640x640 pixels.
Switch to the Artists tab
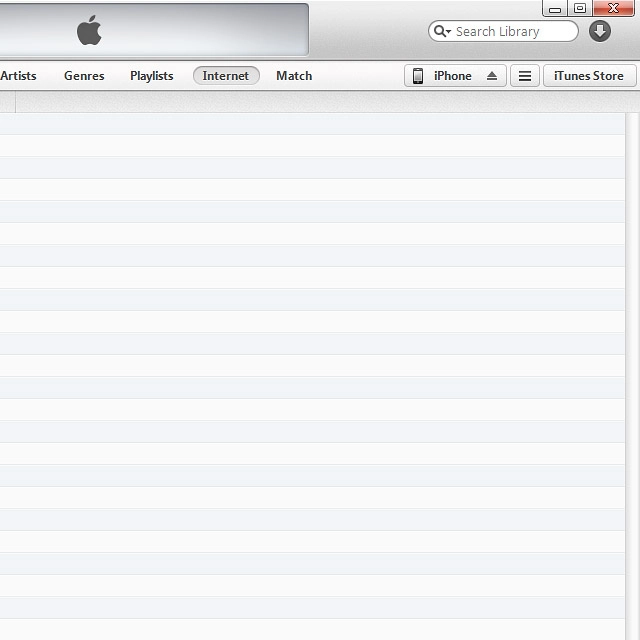(x=18, y=76)
